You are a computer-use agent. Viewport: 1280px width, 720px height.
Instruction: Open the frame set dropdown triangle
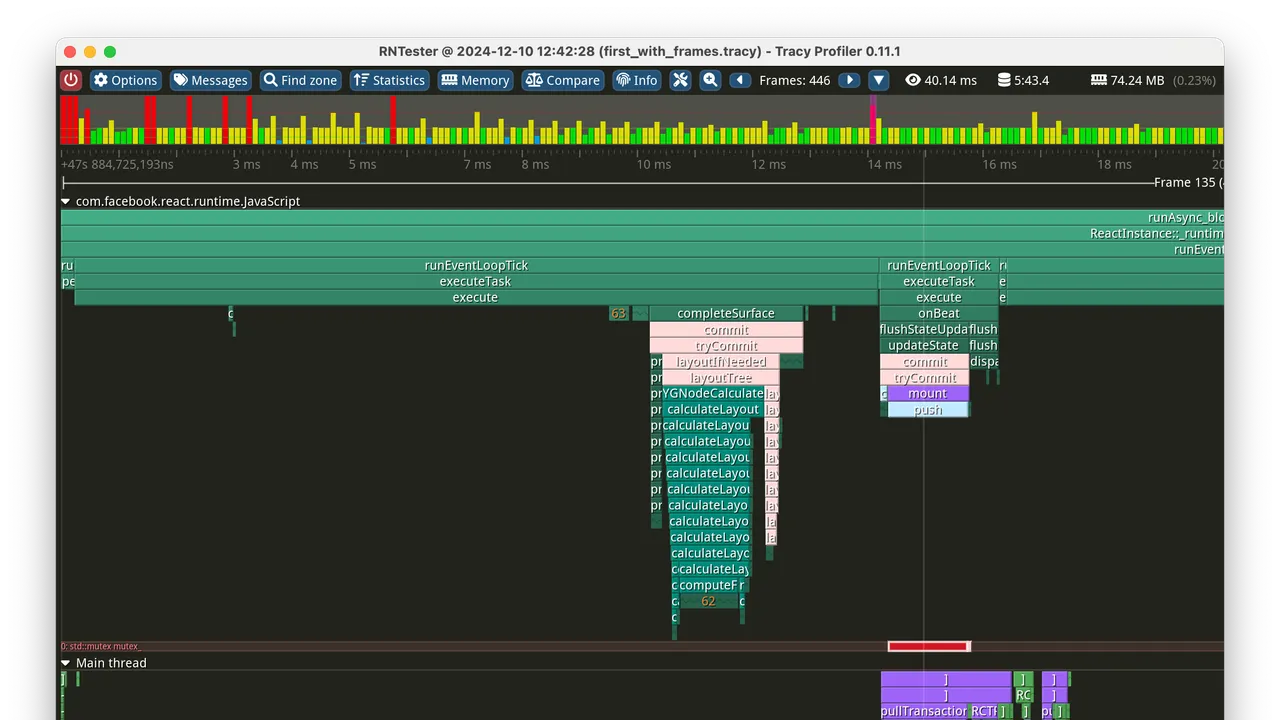pos(878,80)
